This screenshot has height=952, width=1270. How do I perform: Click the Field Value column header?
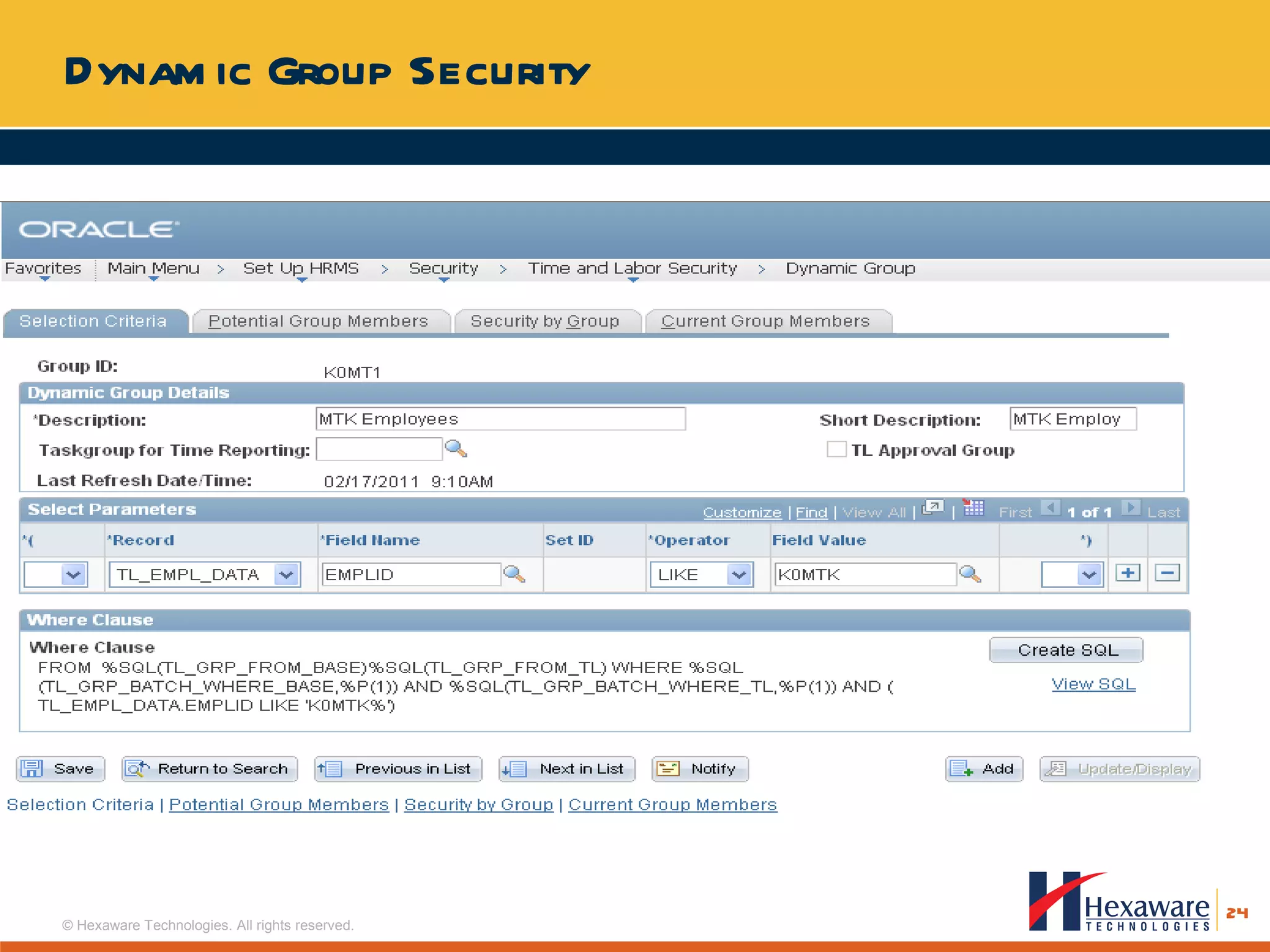pyautogui.click(x=819, y=540)
